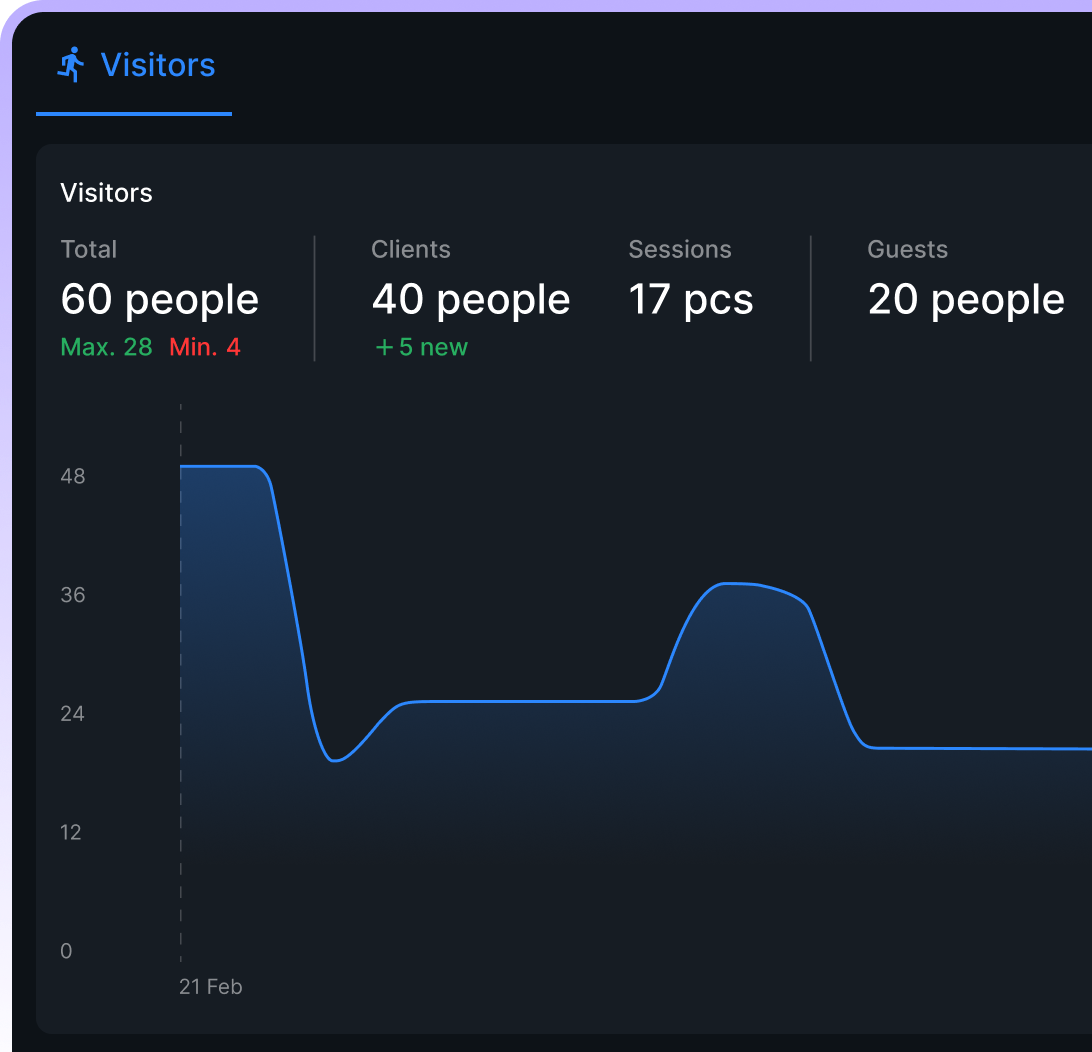Click the 24 y-axis label

point(73,714)
